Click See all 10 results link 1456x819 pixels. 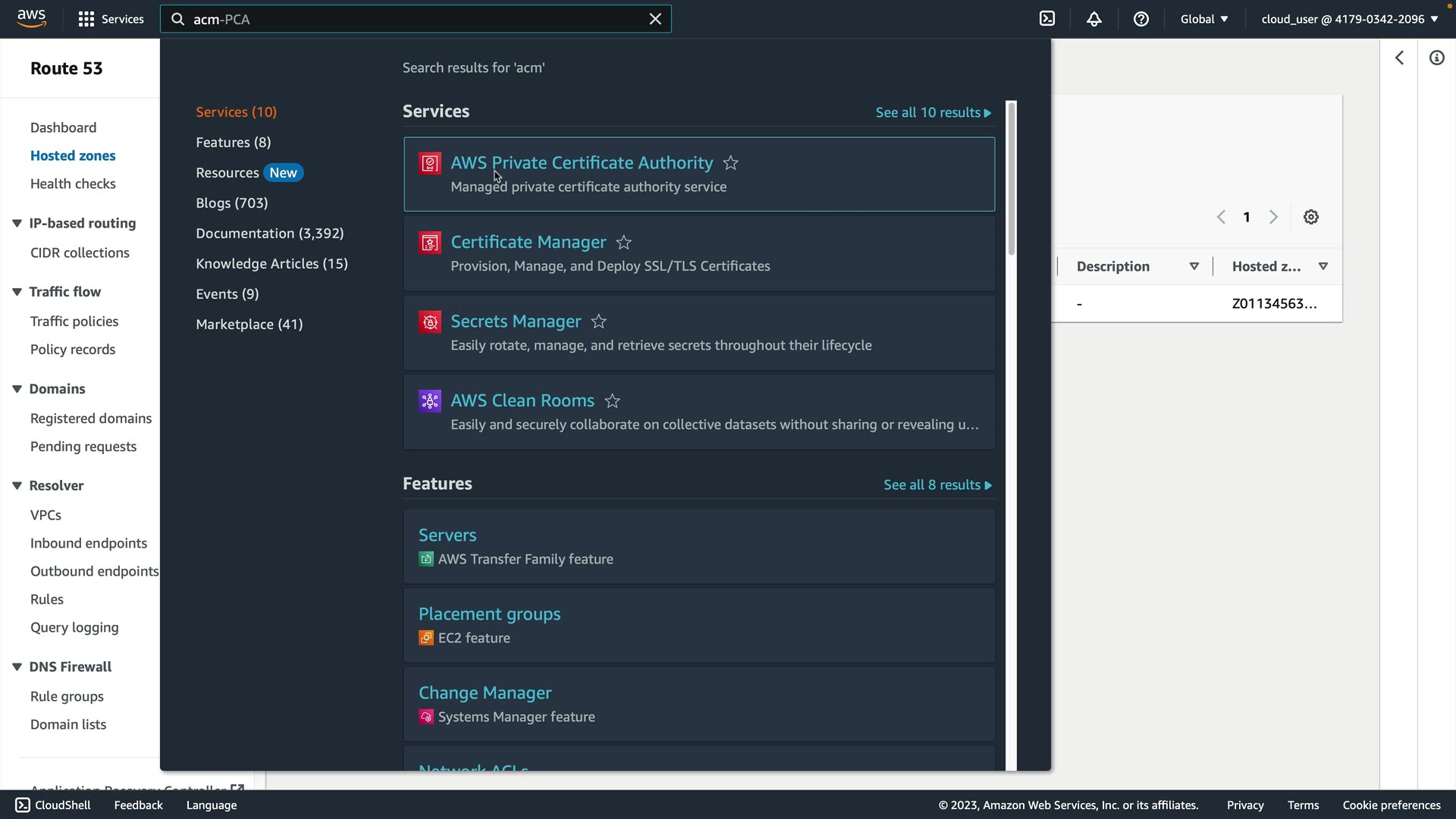933,112
